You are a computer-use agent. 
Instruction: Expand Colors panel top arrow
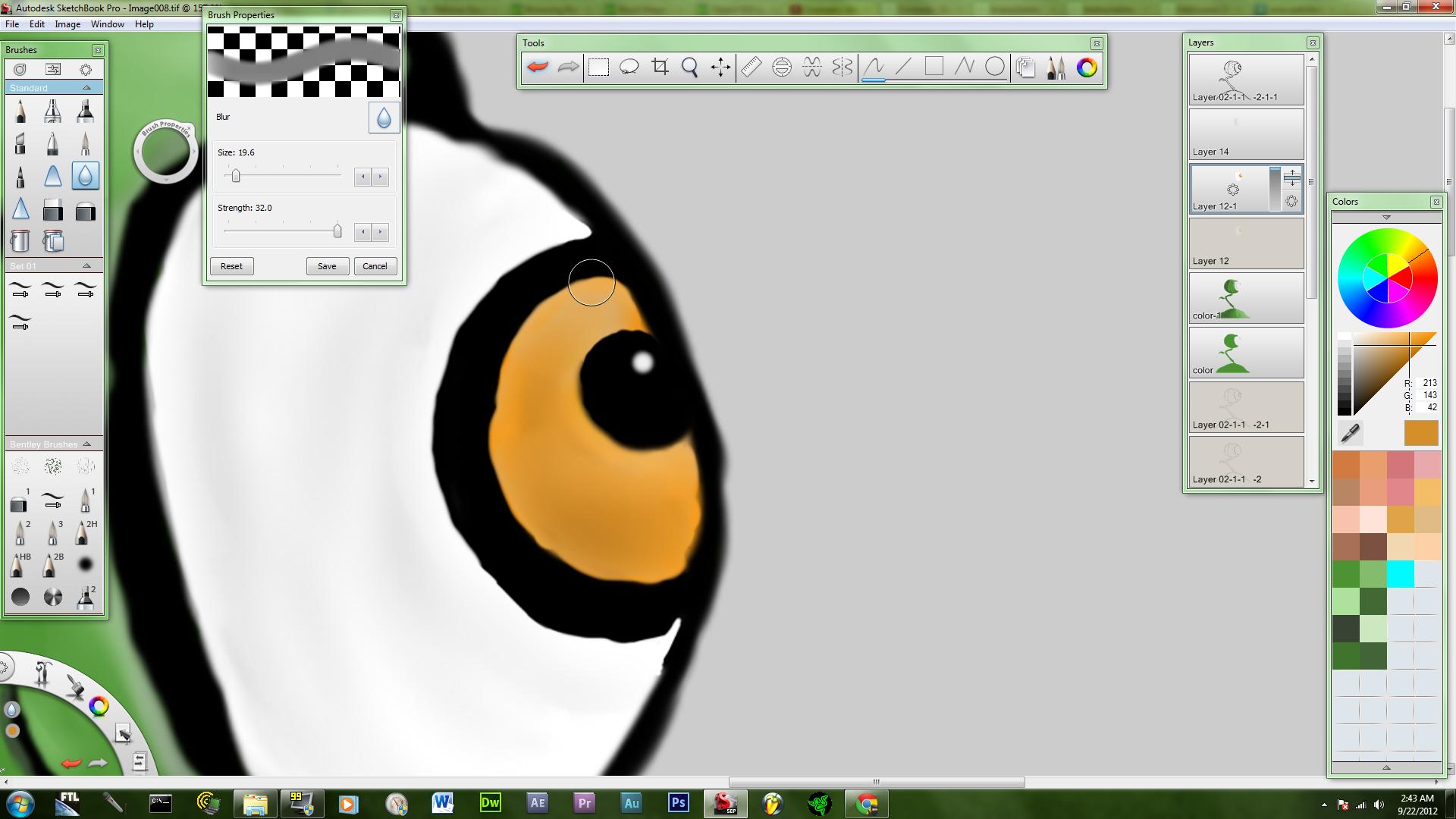tap(1386, 218)
